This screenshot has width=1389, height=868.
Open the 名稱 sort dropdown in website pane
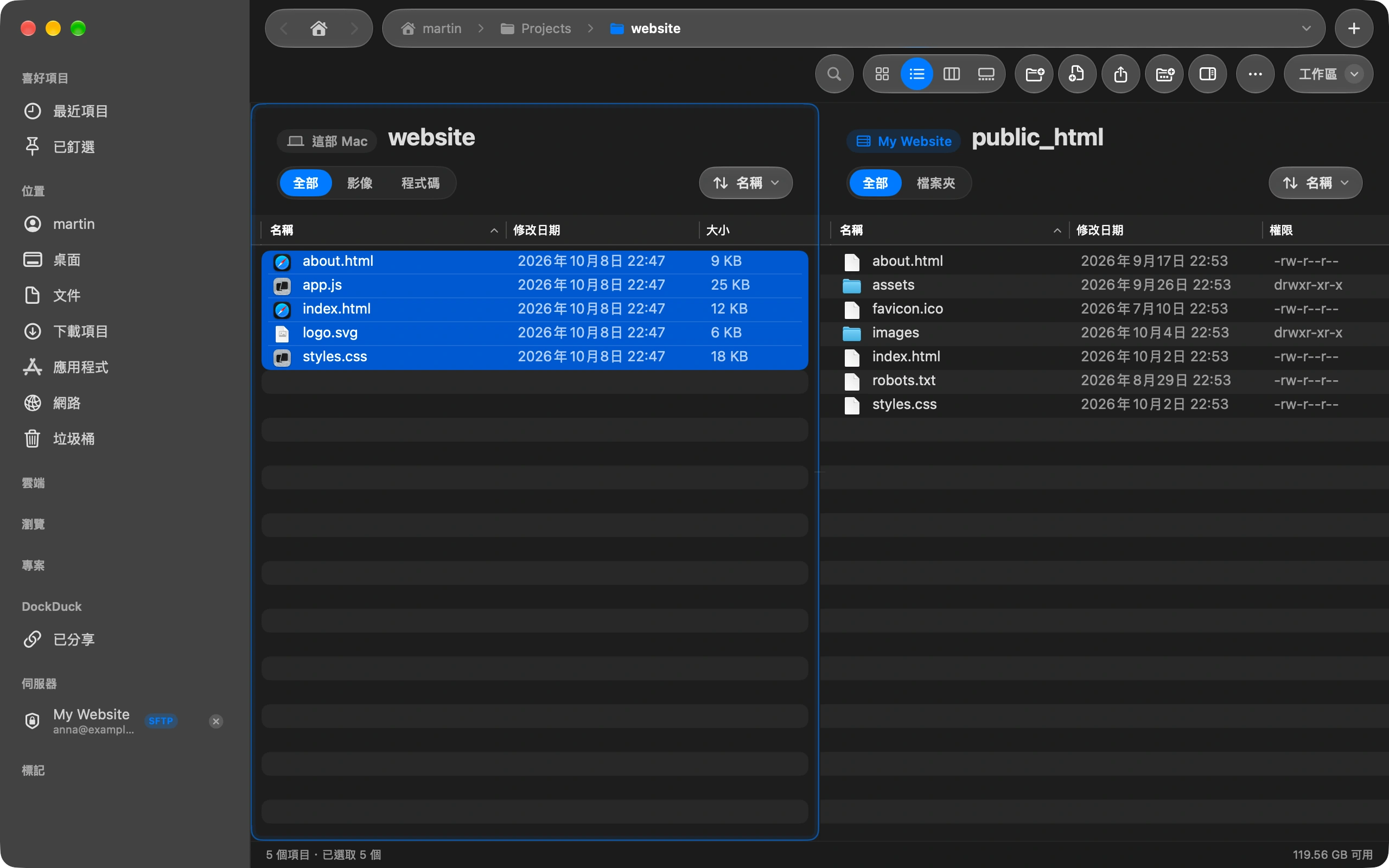coord(746,183)
